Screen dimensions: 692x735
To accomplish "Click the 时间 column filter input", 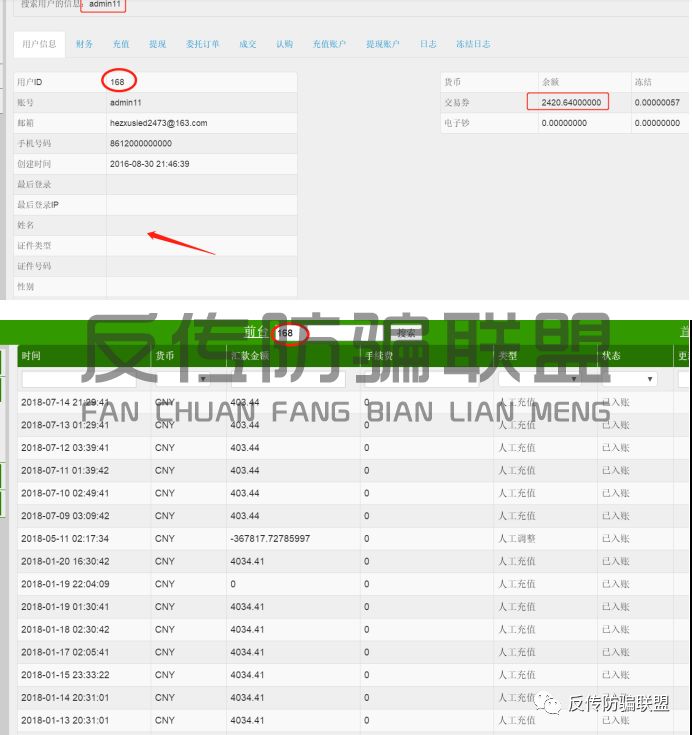I will (x=84, y=379).
